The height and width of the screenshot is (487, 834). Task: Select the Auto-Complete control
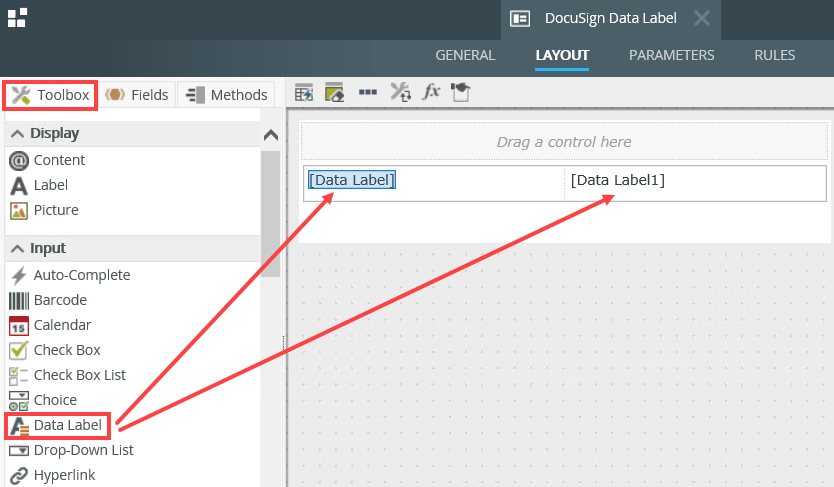[x=70, y=275]
